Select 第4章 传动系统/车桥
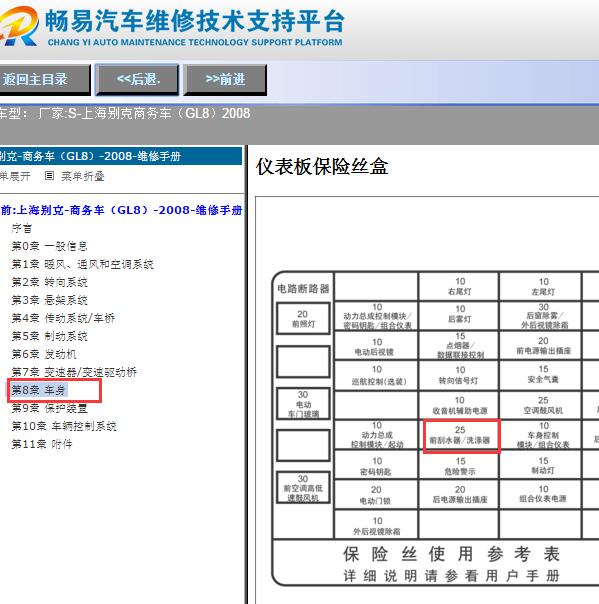Screen dimensions: 599x604 63,318
